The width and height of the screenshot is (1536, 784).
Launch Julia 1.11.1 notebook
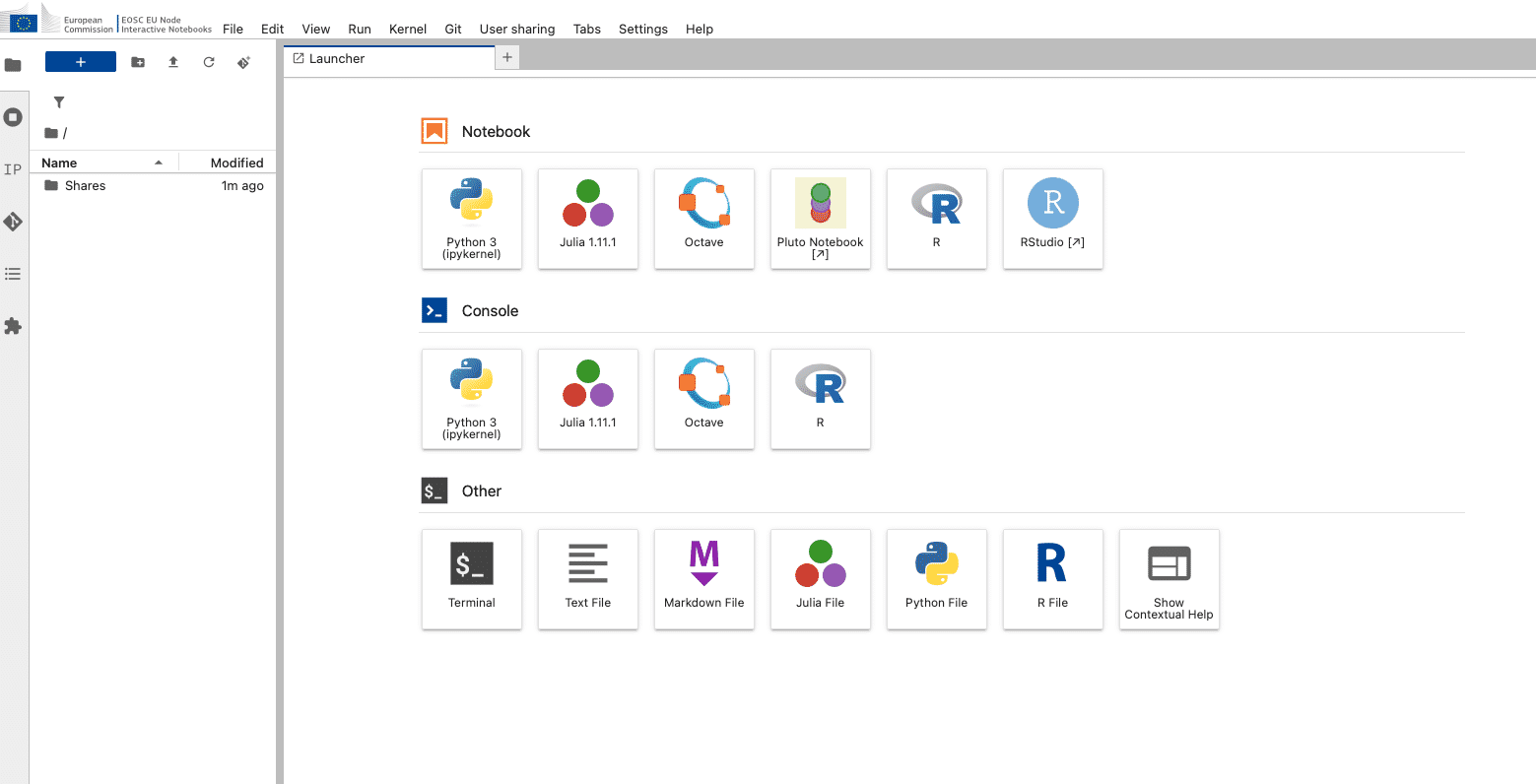tap(588, 219)
